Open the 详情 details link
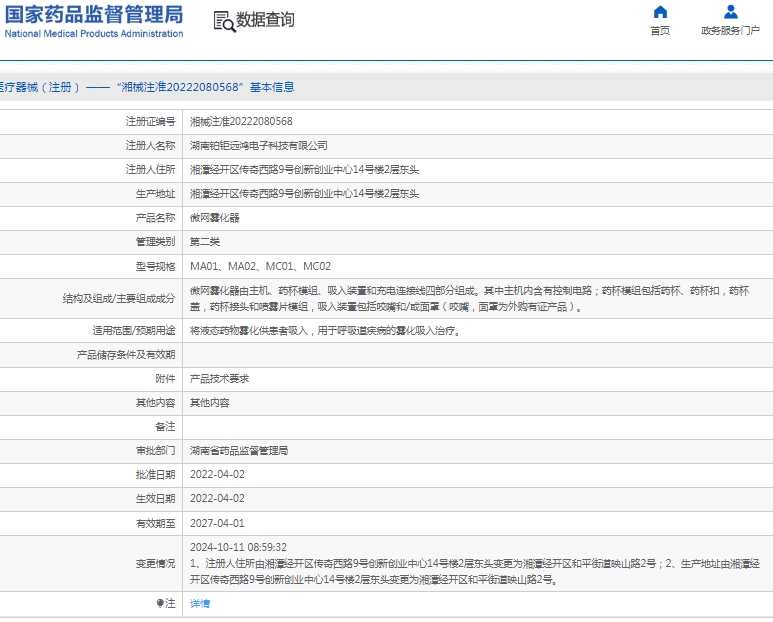 200,603
